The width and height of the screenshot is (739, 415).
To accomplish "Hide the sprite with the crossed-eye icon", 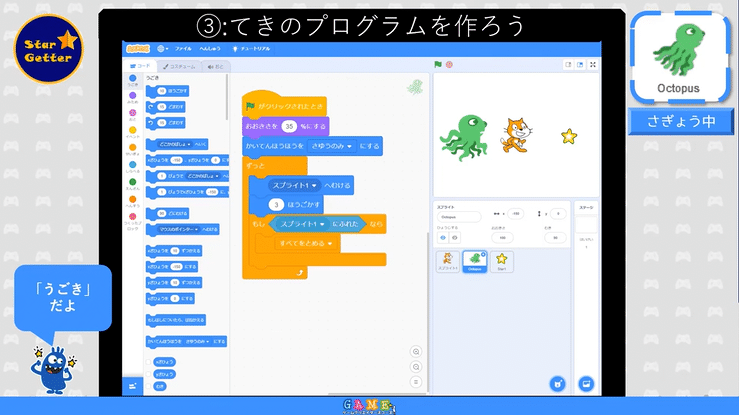I will click(454, 237).
